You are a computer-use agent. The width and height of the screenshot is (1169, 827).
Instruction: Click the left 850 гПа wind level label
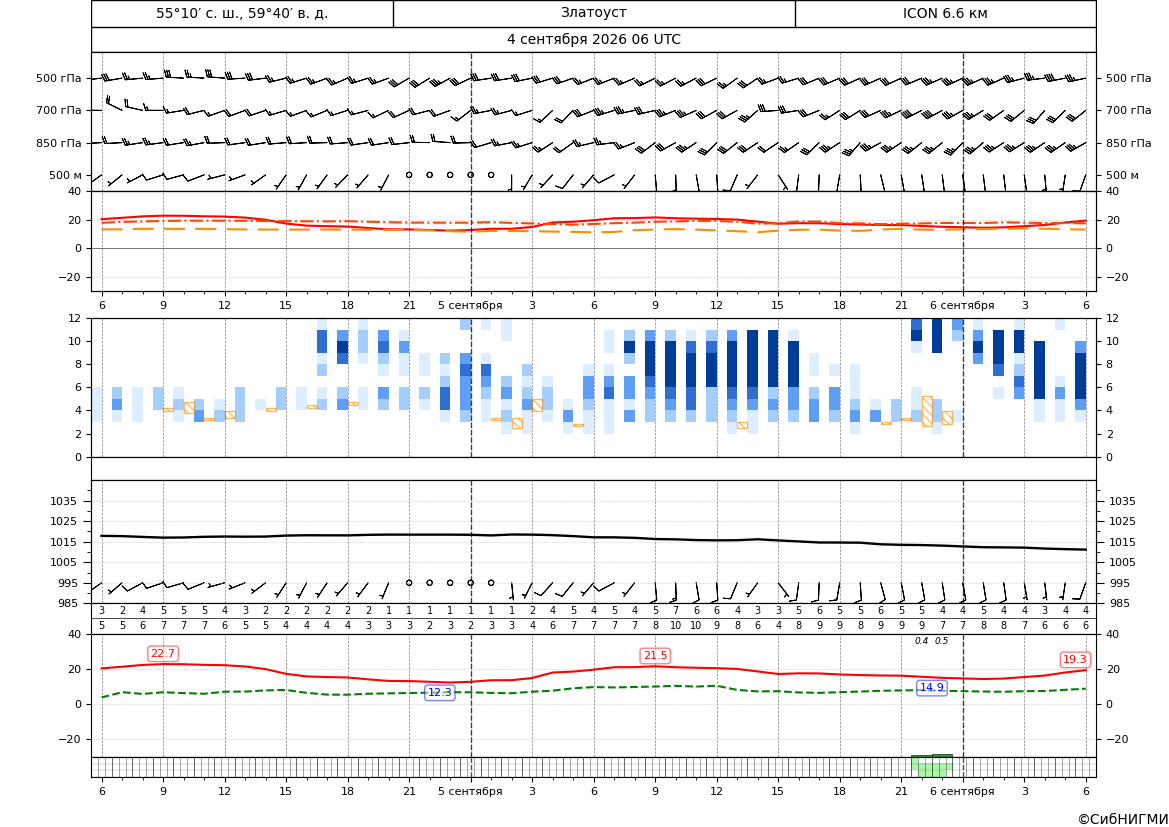point(59,143)
